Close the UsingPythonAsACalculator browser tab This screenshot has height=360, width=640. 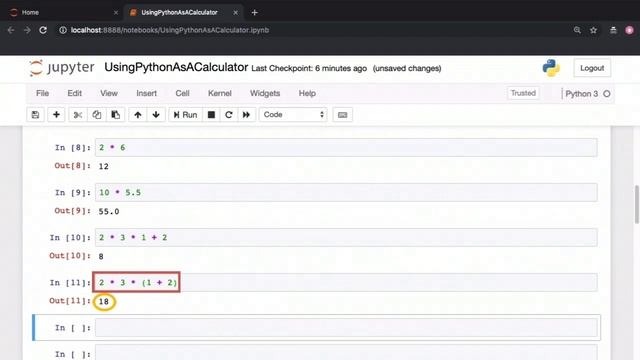coord(236,13)
